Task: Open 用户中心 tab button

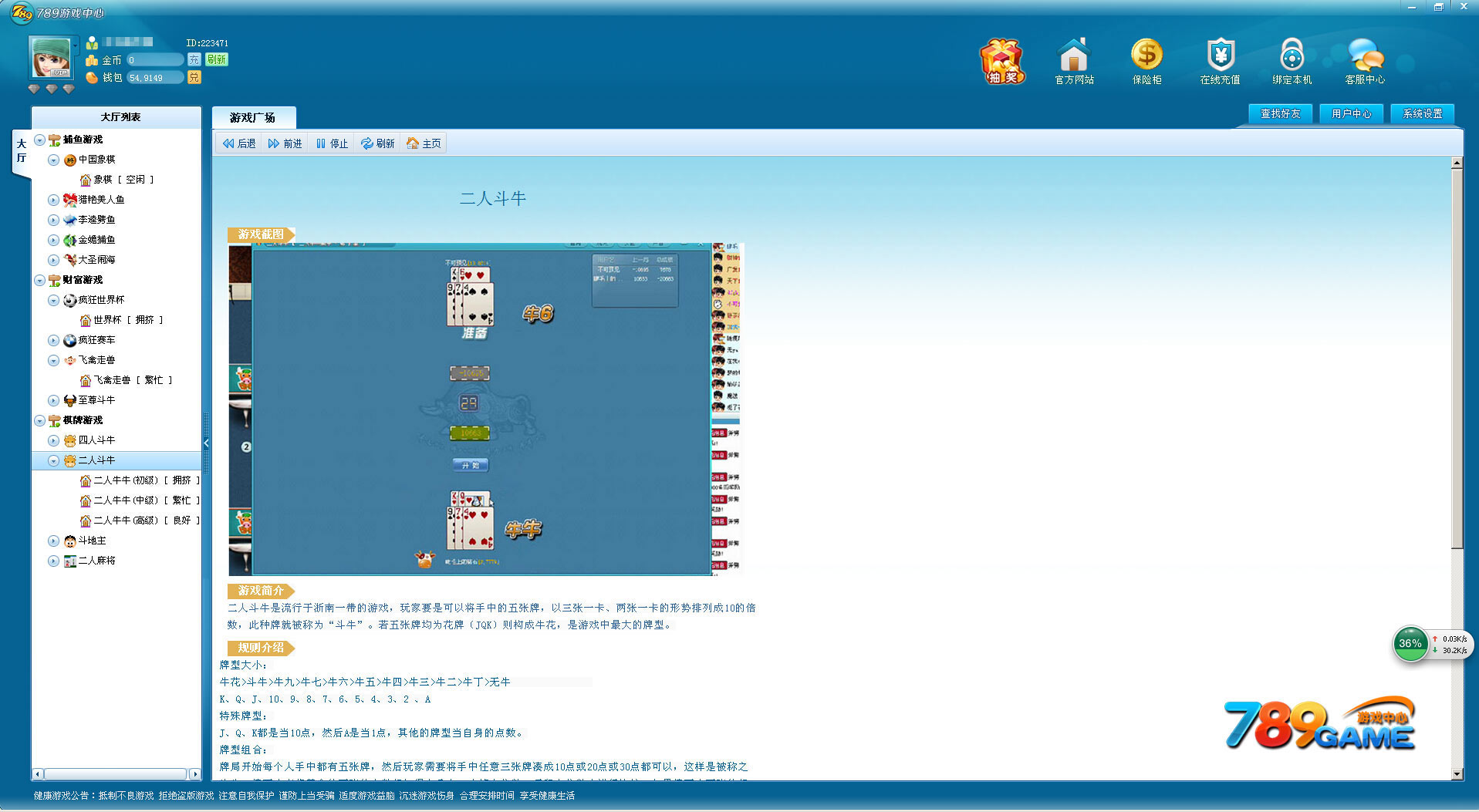Action: pos(1351,113)
